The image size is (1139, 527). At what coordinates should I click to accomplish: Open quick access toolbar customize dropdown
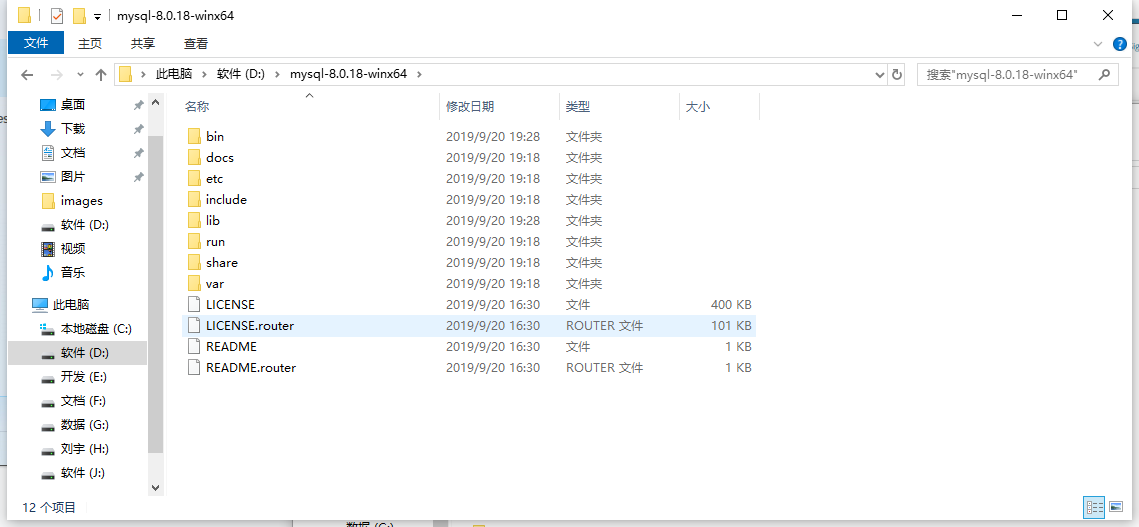tap(97, 16)
